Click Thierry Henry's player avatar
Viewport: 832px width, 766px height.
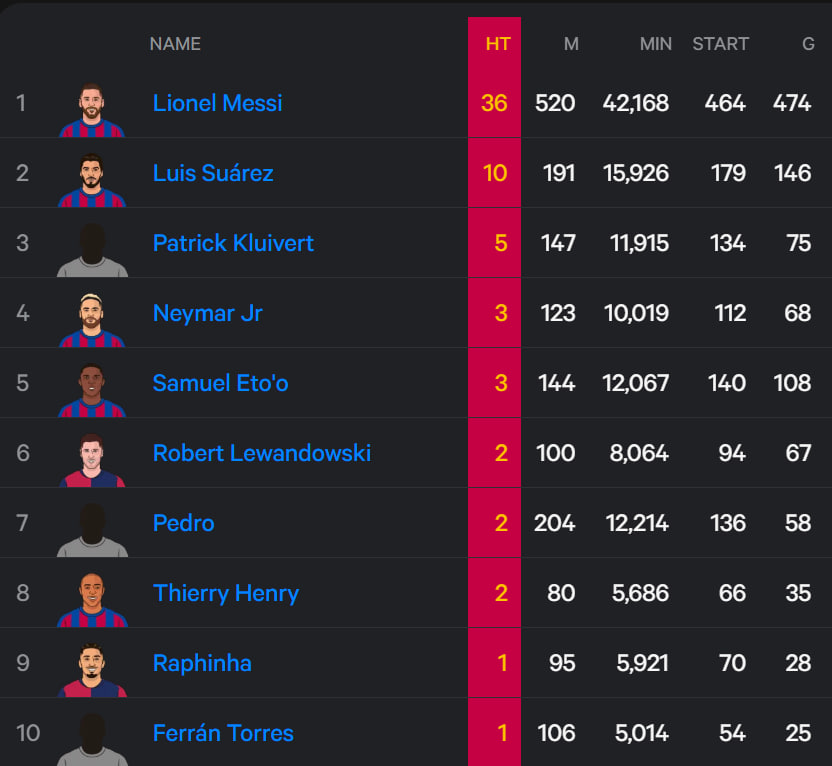(92, 598)
